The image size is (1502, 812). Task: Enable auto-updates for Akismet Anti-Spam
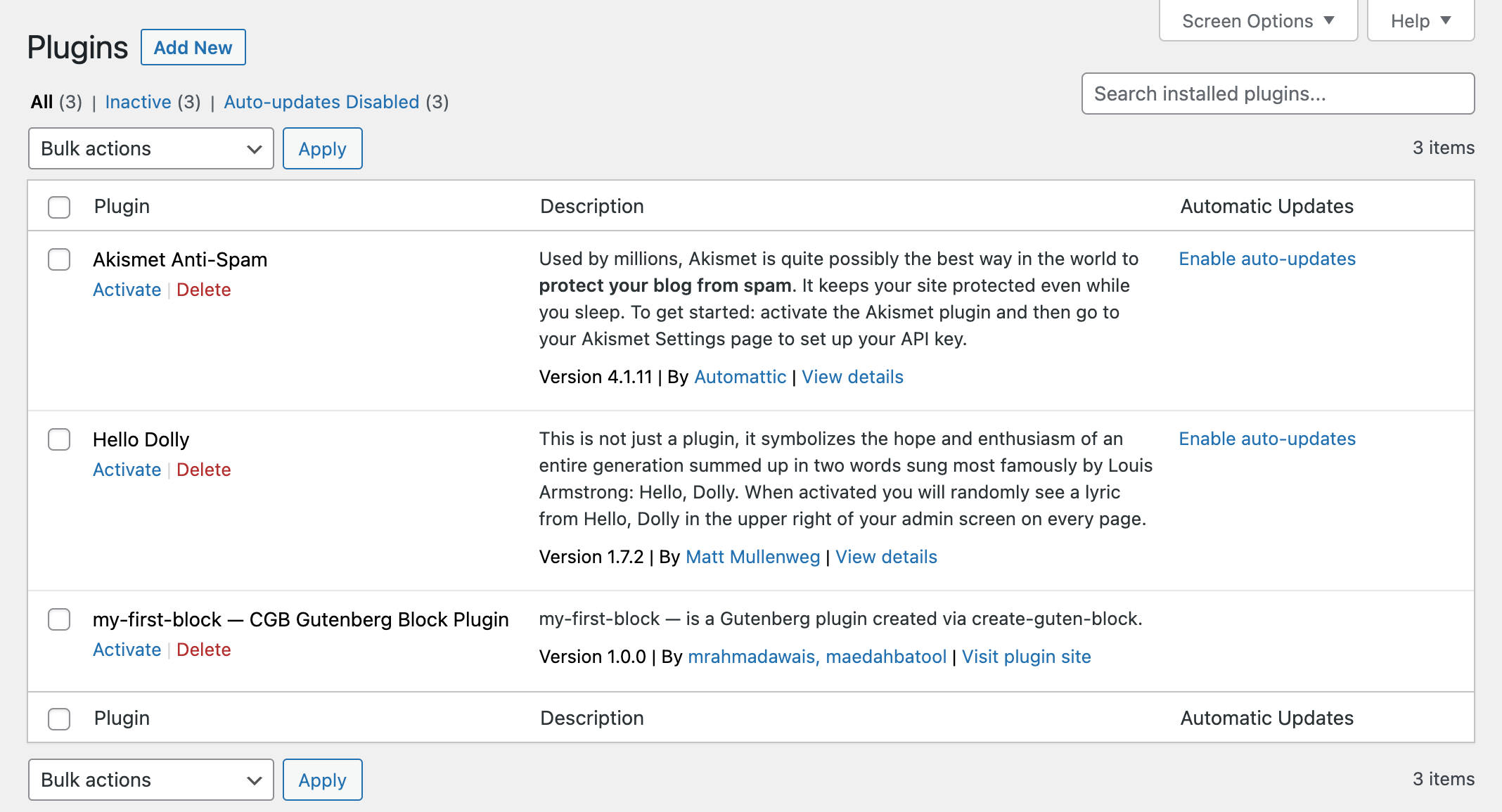click(1264, 258)
